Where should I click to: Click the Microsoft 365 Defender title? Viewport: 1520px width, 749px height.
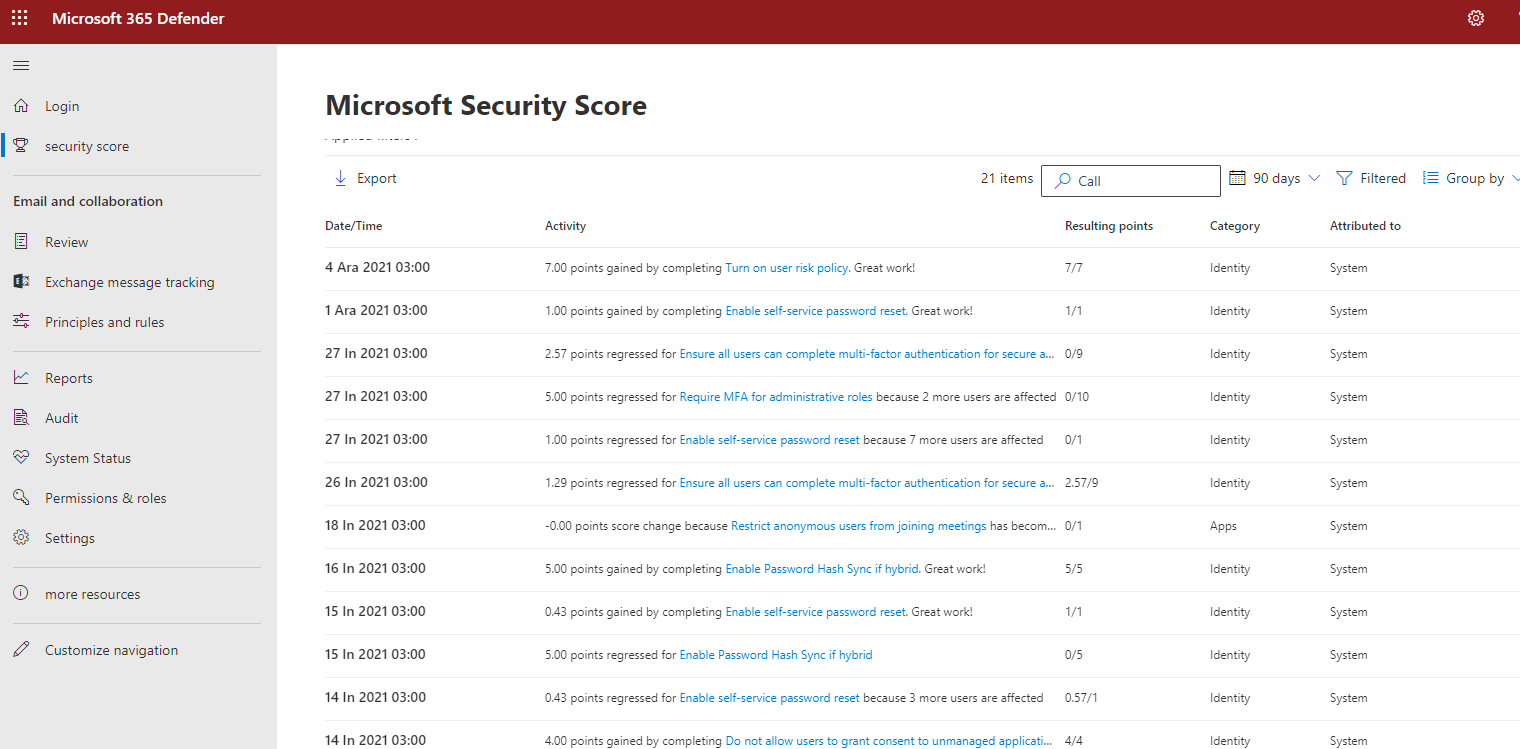(x=138, y=18)
